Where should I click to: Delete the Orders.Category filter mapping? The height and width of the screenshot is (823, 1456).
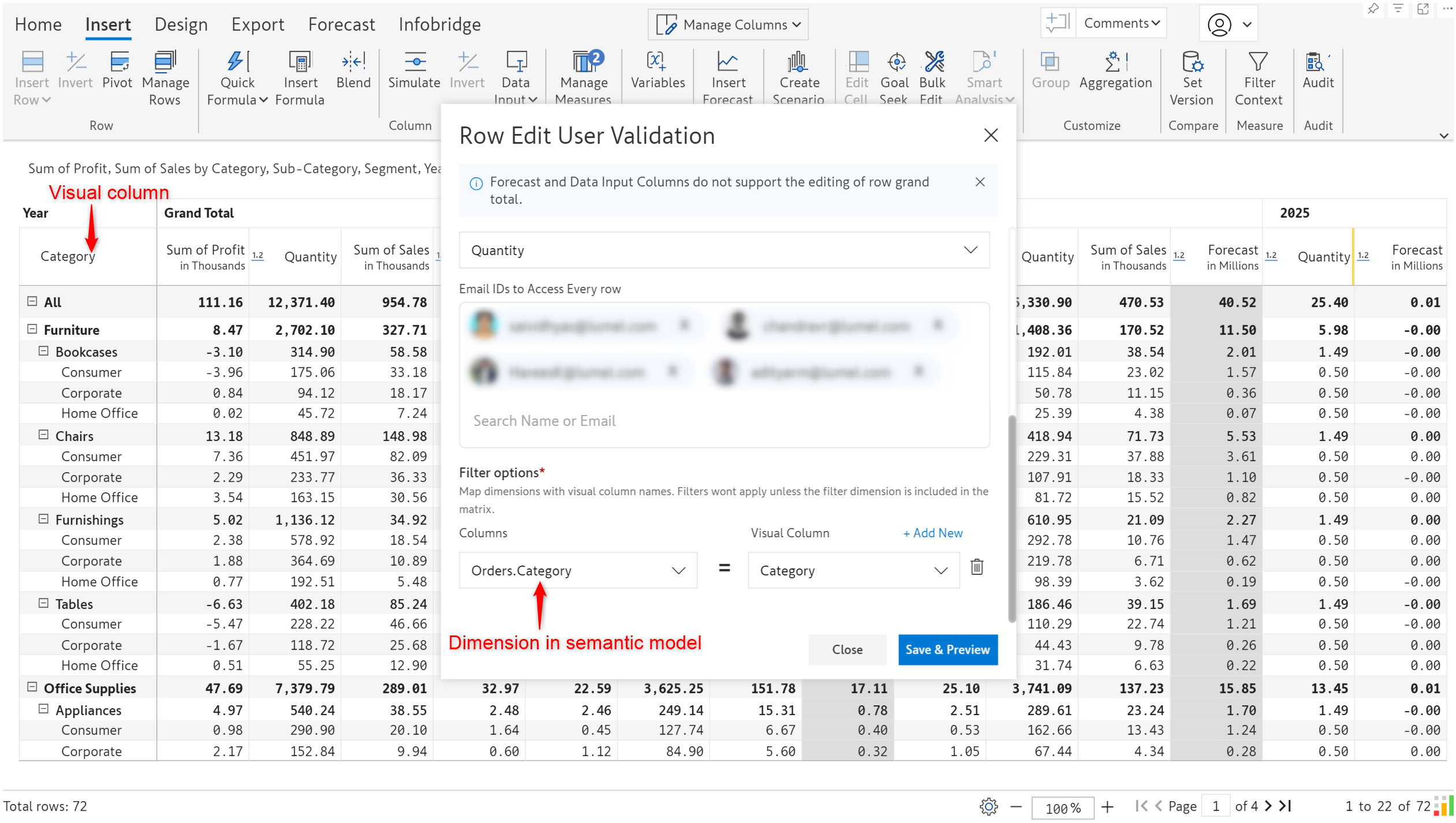pos(977,568)
